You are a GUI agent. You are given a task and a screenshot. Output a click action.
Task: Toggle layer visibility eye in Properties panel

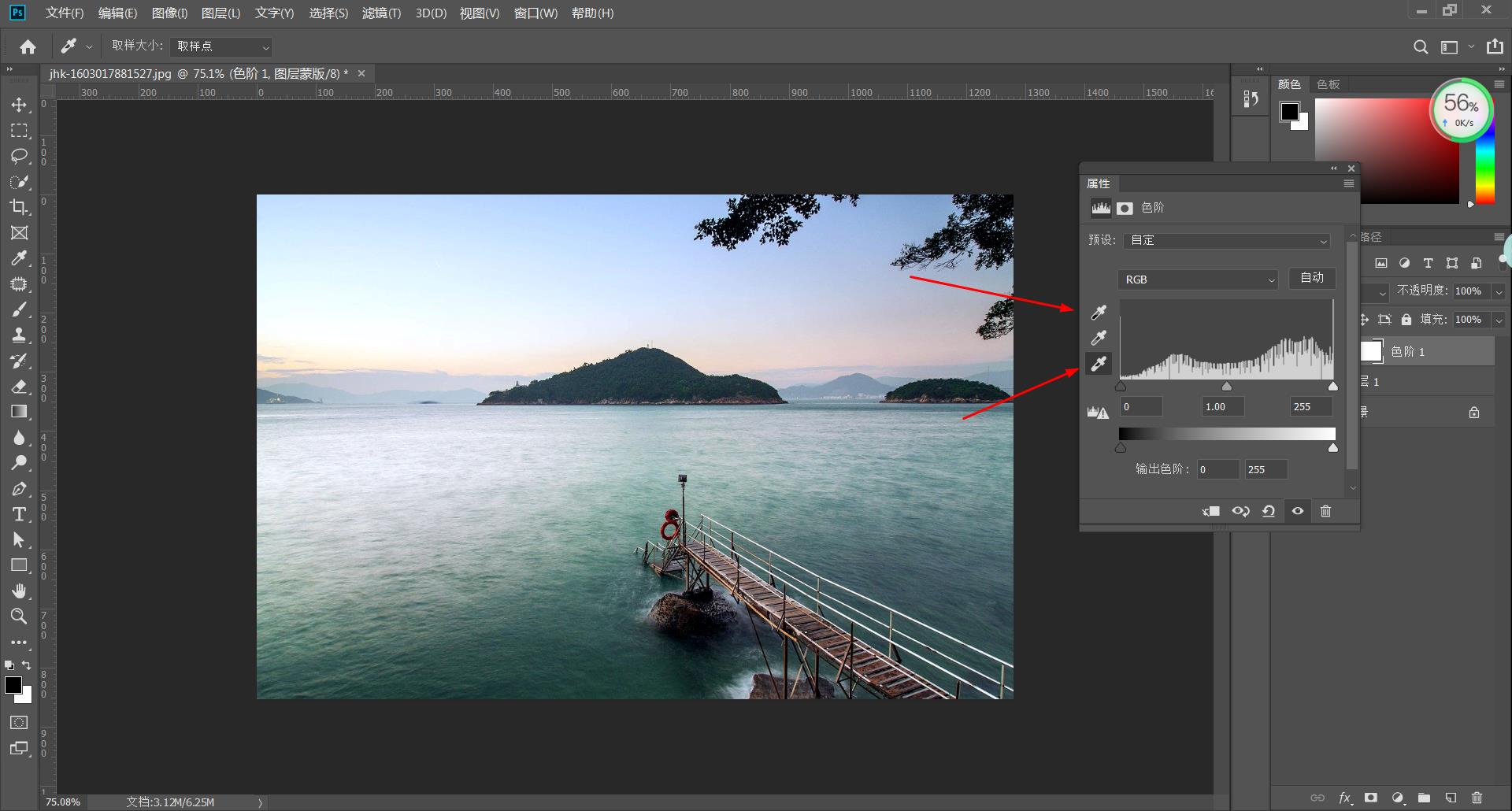pyautogui.click(x=1298, y=511)
